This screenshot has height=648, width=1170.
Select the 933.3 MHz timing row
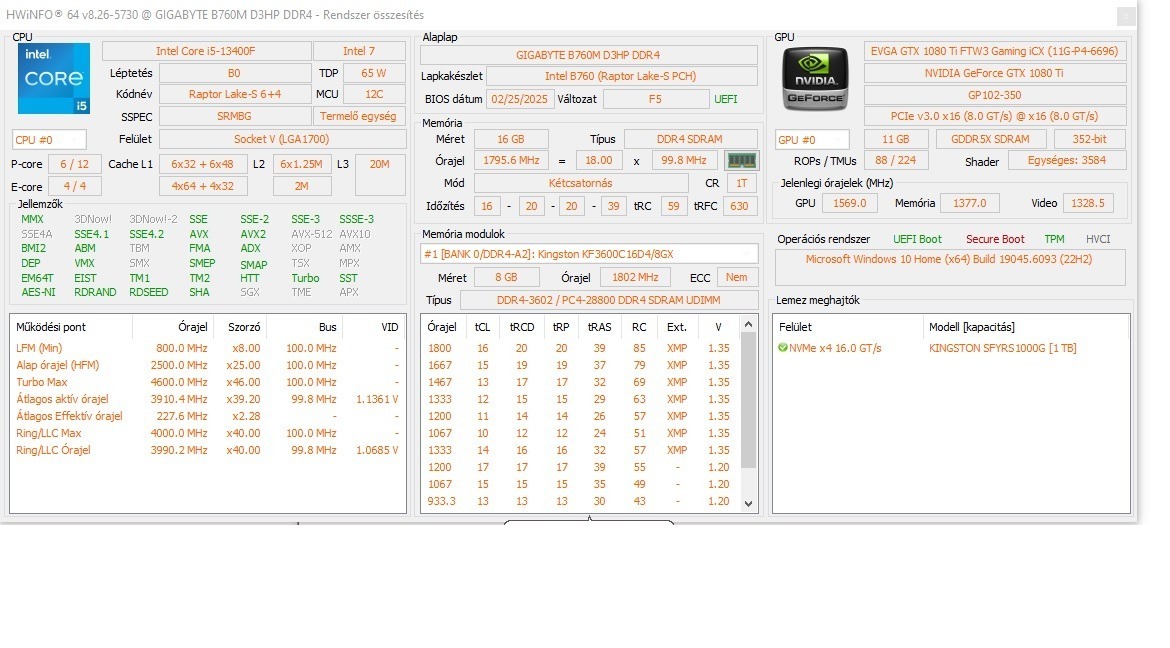click(x=581, y=501)
